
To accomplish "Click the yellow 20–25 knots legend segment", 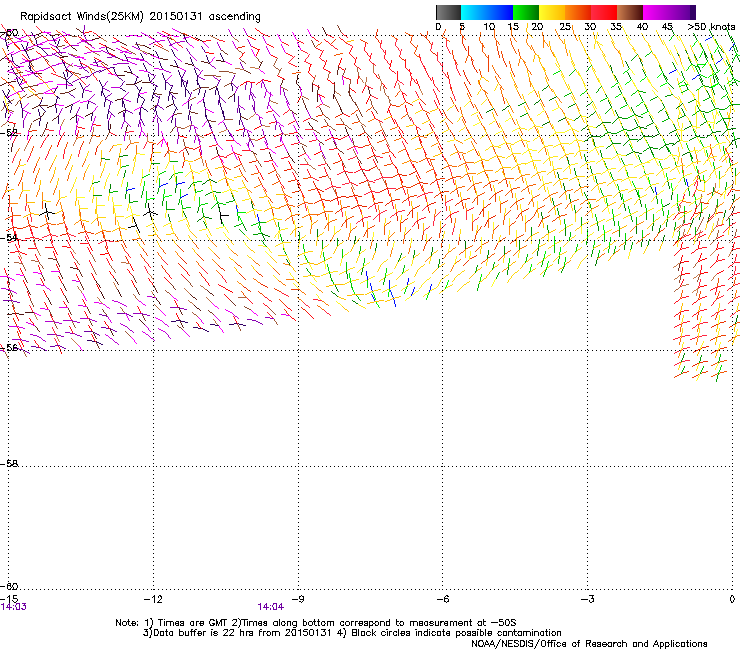I will (x=552, y=12).
